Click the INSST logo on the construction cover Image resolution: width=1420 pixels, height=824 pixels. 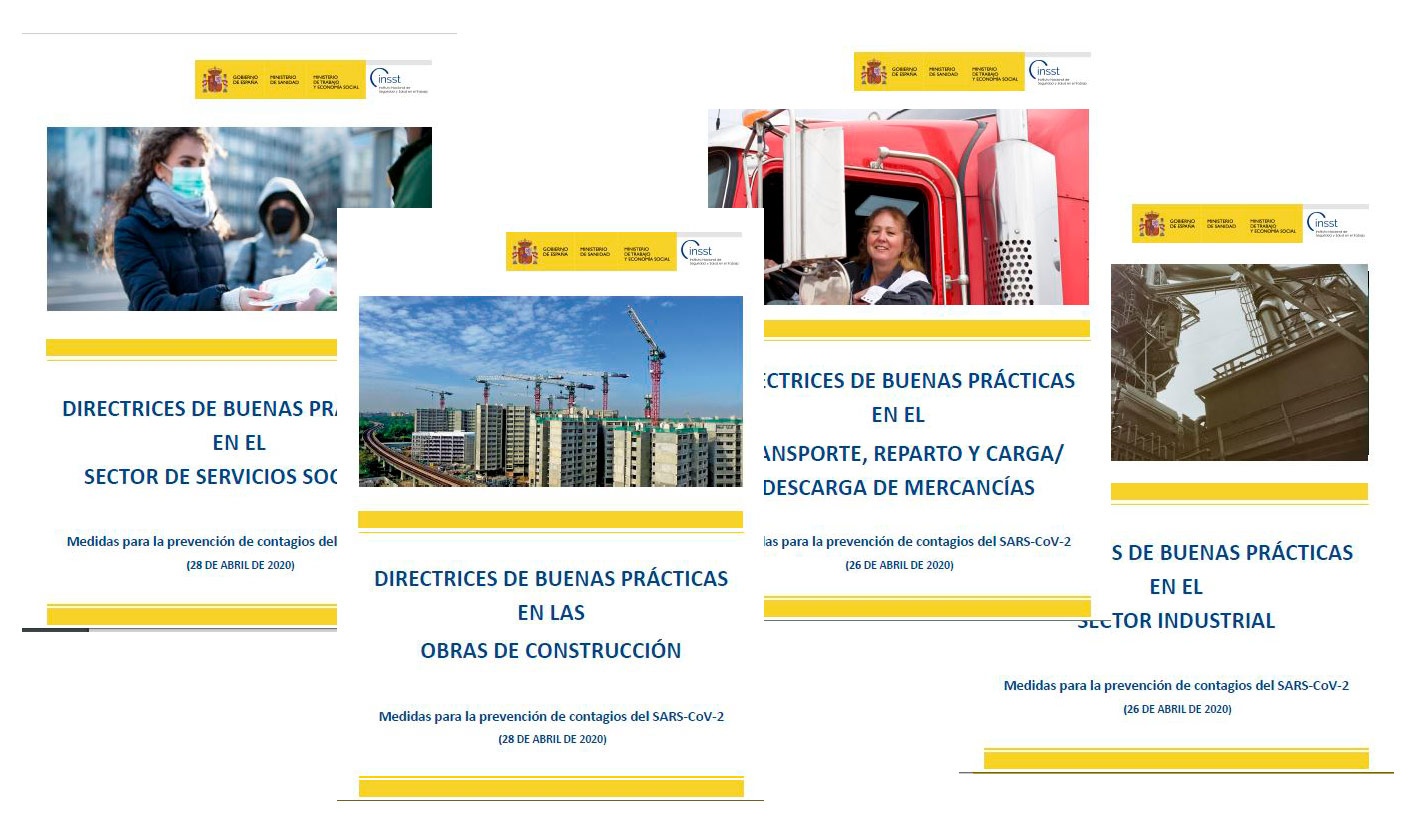710,252
